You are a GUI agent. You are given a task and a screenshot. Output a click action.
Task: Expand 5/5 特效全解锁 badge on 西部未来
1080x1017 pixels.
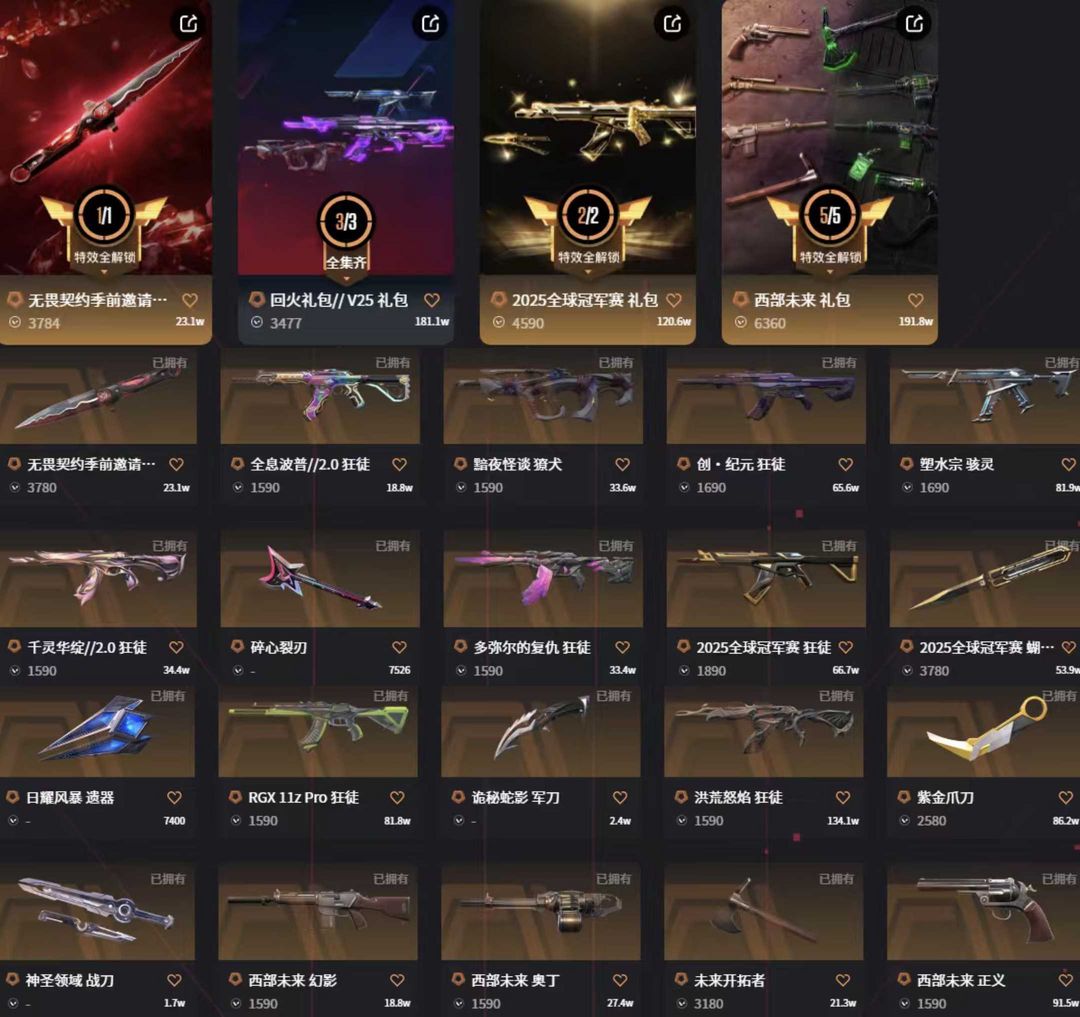pos(829,273)
